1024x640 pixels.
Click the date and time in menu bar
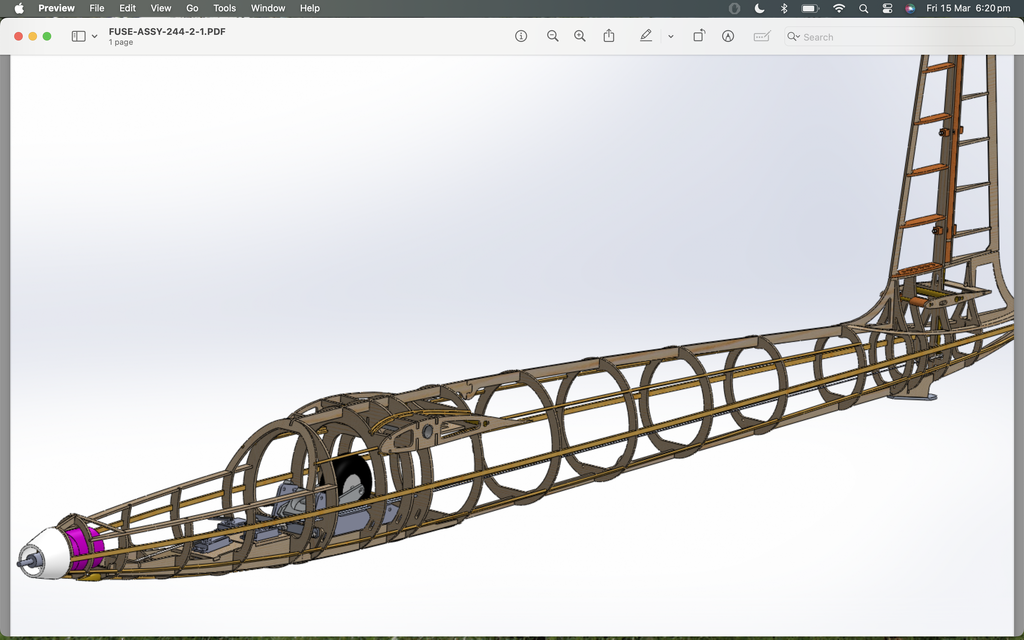click(x=968, y=8)
